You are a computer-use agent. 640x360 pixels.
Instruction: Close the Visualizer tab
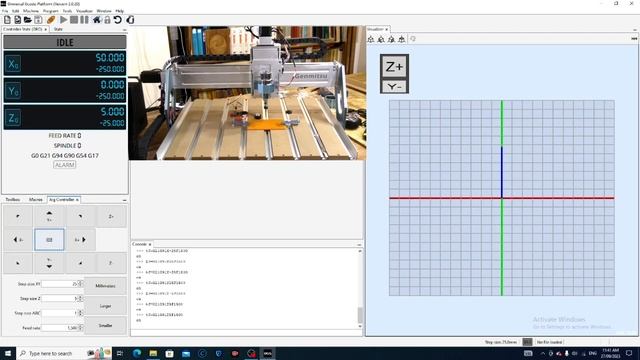click(x=387, y=29)
